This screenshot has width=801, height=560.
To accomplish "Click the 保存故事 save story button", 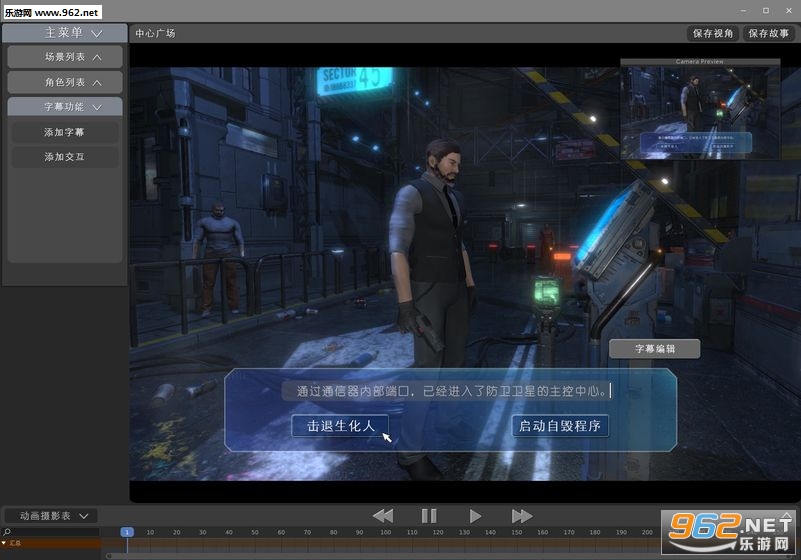I will tap(769, 34).
